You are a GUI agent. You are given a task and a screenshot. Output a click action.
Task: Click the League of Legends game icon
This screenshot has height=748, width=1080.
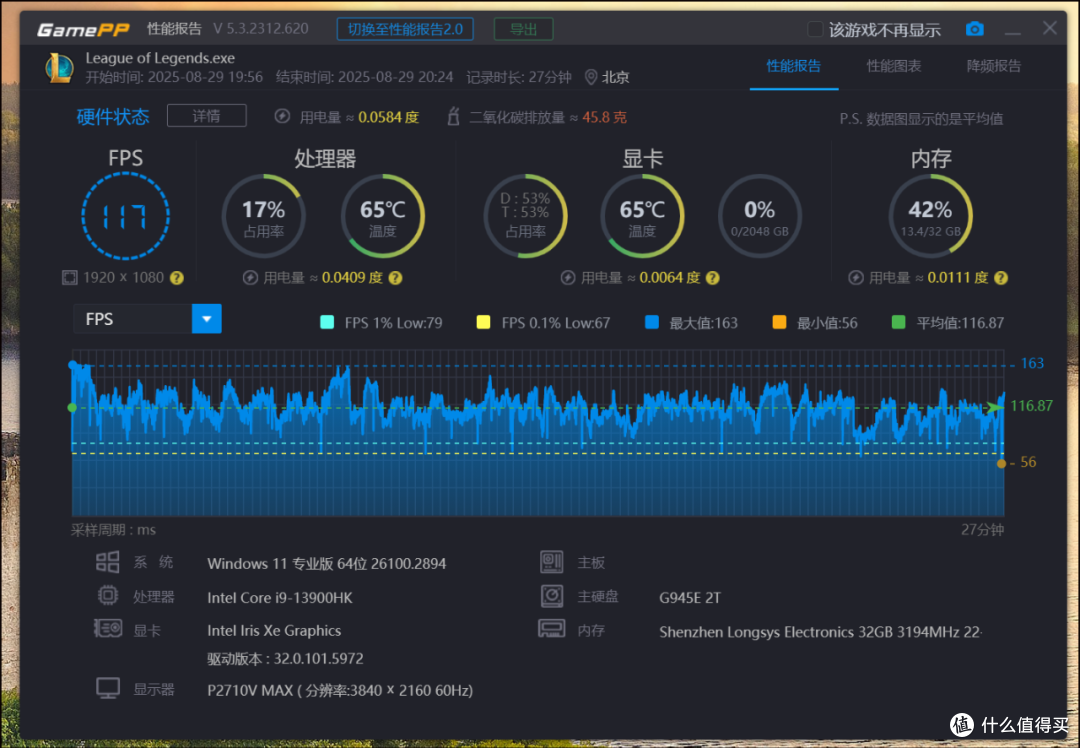pyautogui.click(x=60, y=67)
